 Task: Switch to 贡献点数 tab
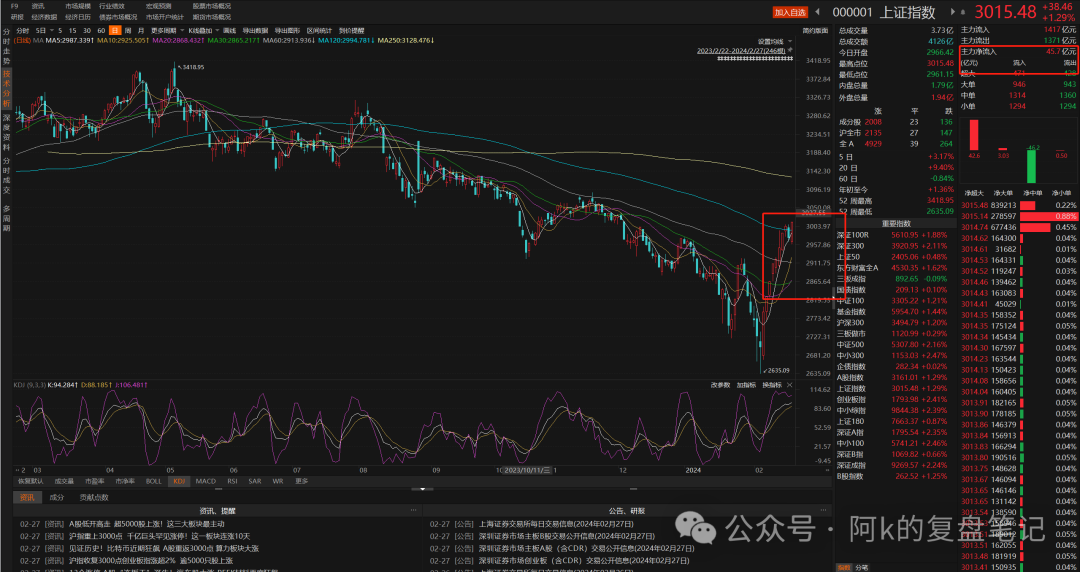[94, 497]
